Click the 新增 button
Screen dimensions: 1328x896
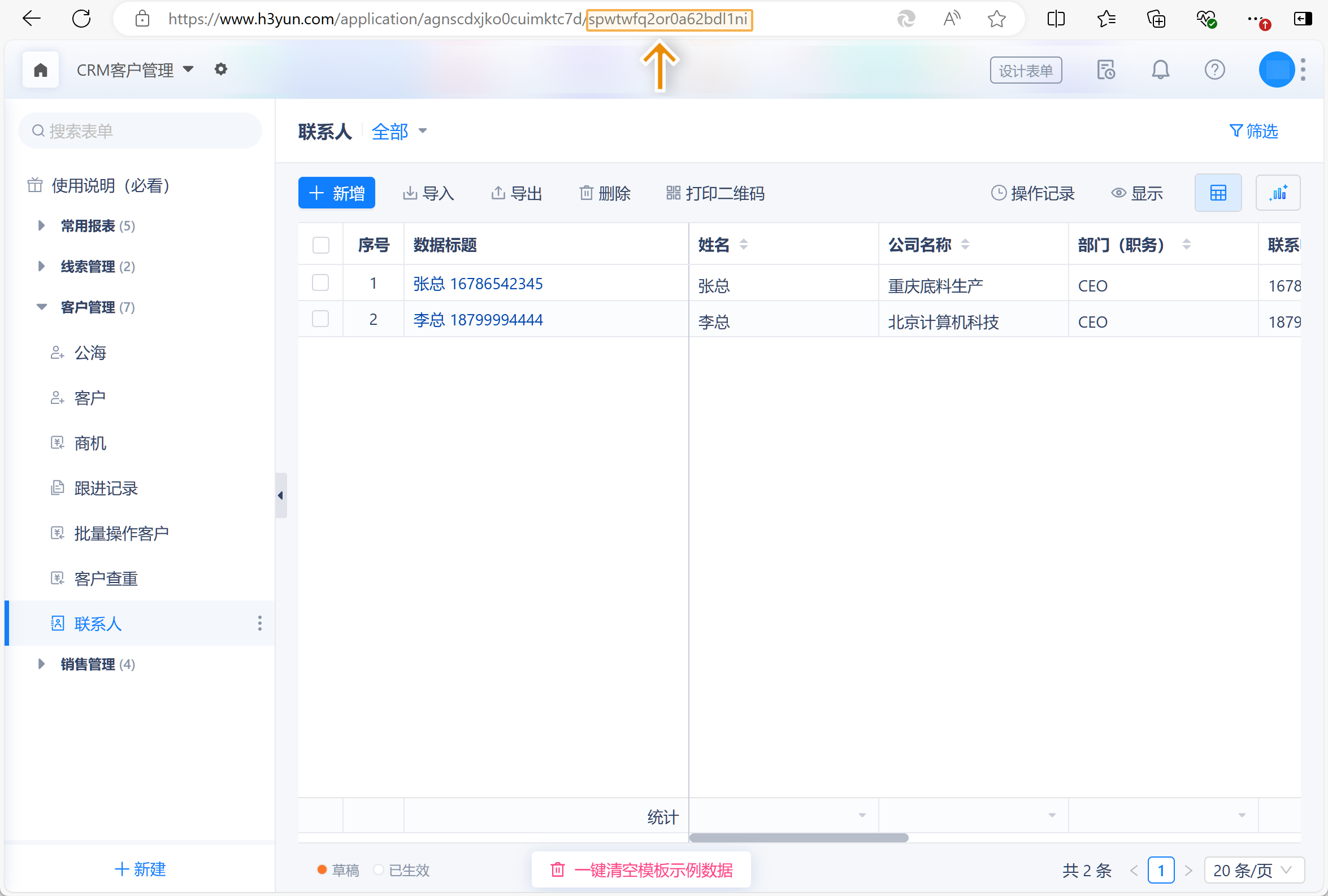click(x=337, y=193)
